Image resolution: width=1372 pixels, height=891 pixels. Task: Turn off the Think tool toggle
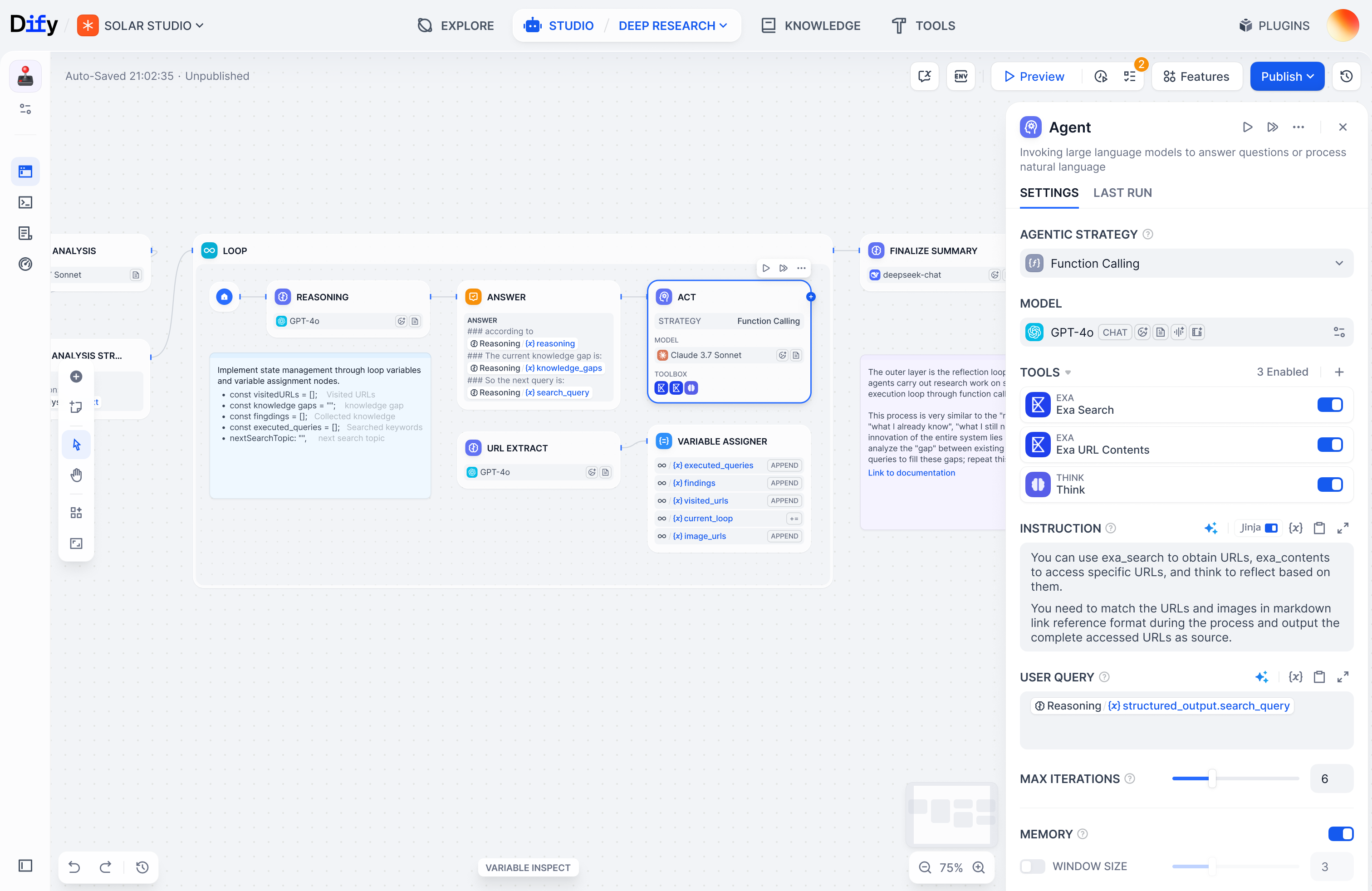(x=1329, y=484)
